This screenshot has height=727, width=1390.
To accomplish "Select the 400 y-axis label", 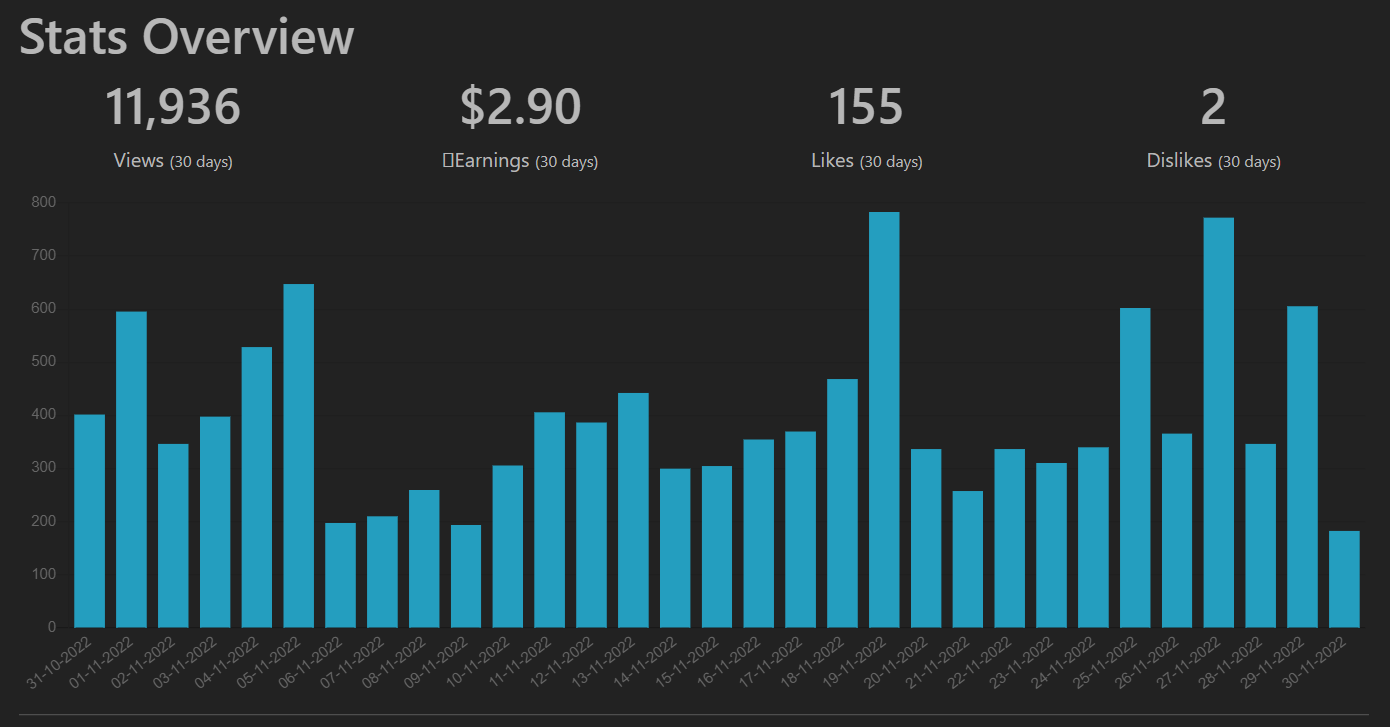I will click(x=44, y=414).
